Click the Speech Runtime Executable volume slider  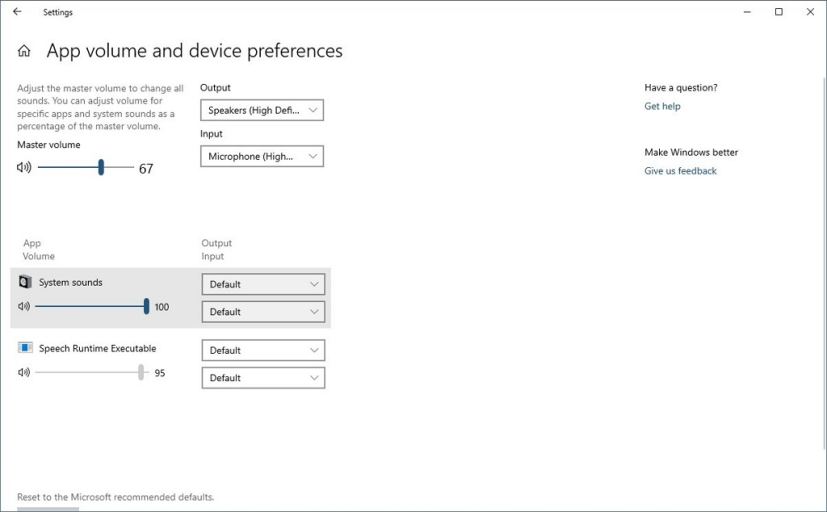(x=92, y=372)
